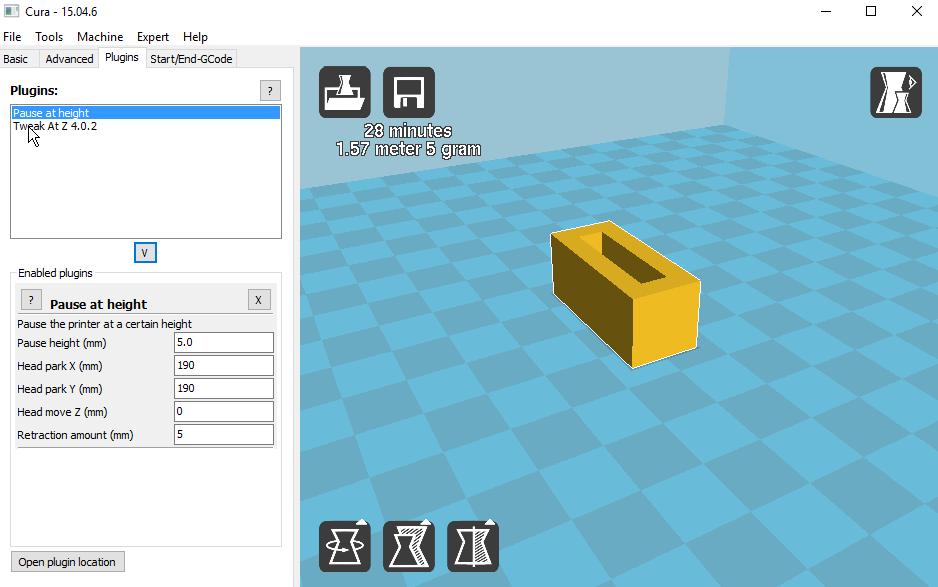Image resolution: width=938 pixels, height=587 pixels.
Task: Click the Pause height (mm) field
Action: [224, 342]
